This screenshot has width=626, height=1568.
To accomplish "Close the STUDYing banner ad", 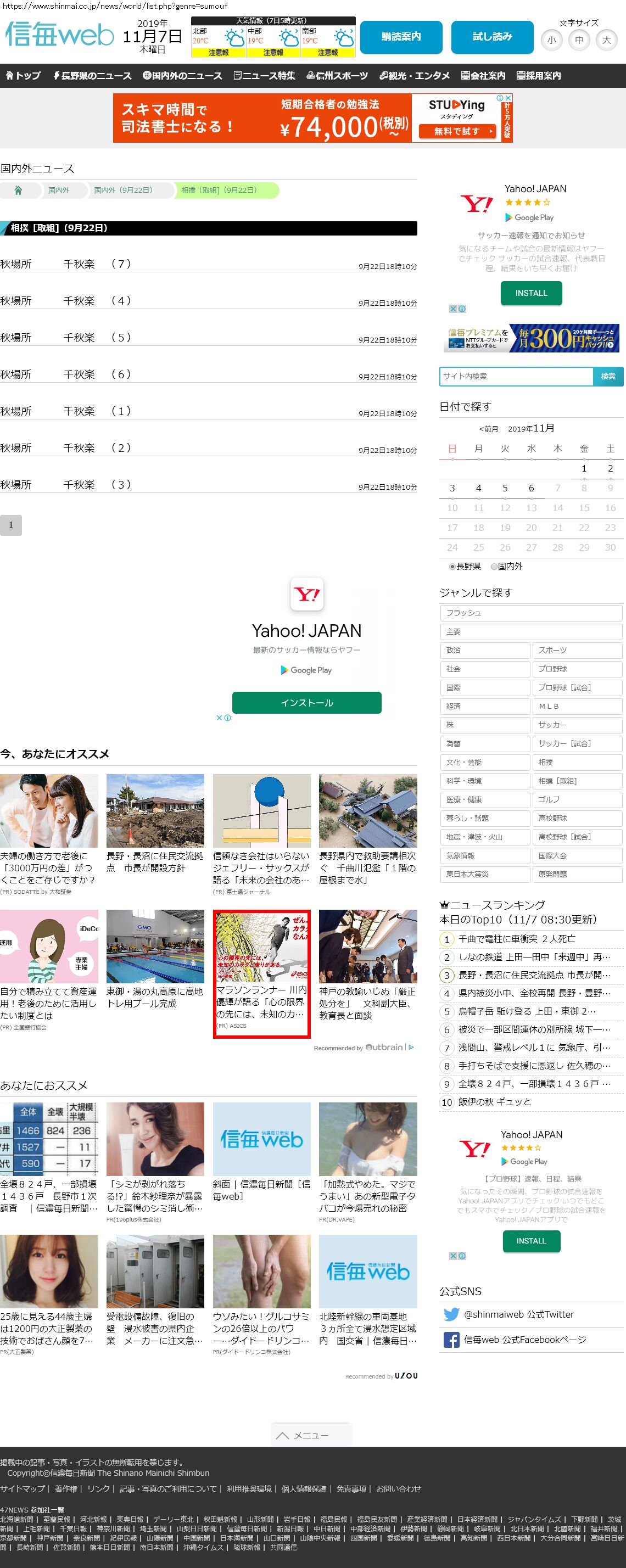I will (x=508, y=98).
